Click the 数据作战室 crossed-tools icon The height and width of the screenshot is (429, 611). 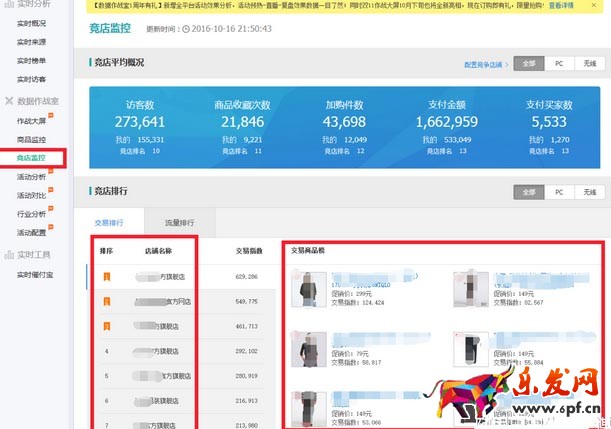point(8,101)
